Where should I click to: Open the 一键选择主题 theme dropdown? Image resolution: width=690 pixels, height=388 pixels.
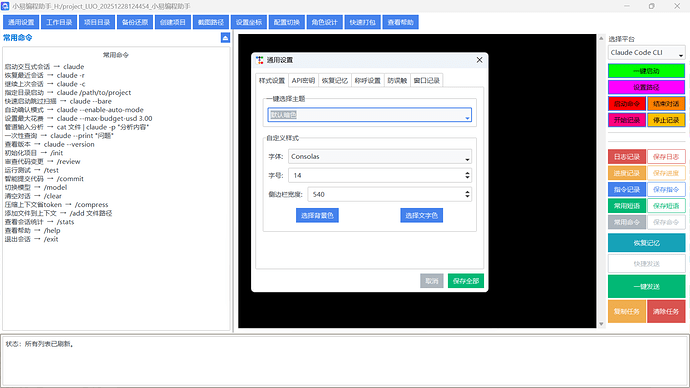[370, 115]
